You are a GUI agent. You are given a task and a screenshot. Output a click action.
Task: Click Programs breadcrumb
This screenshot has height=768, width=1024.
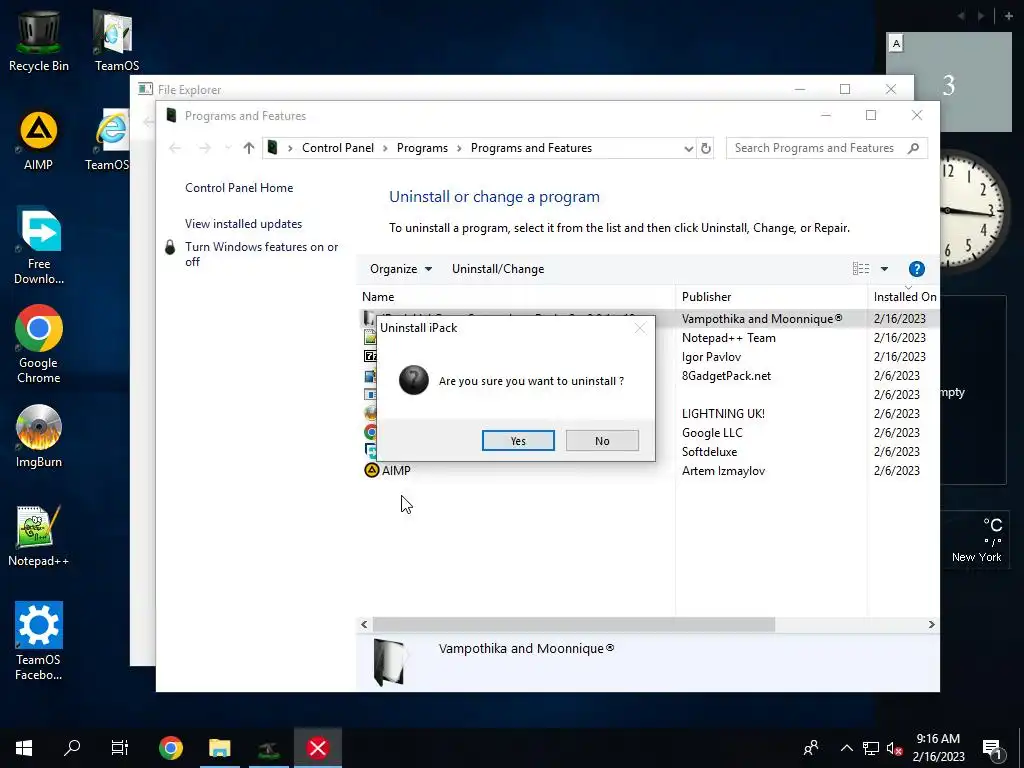point(422,148)
